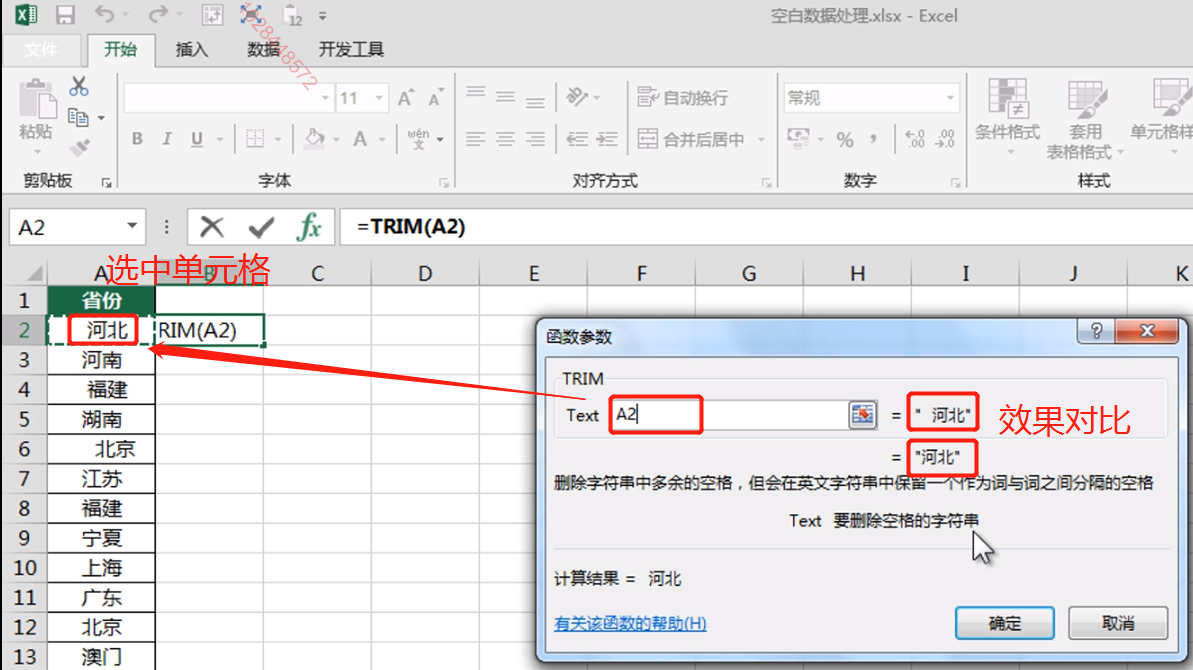Toggle align text right

535,139
